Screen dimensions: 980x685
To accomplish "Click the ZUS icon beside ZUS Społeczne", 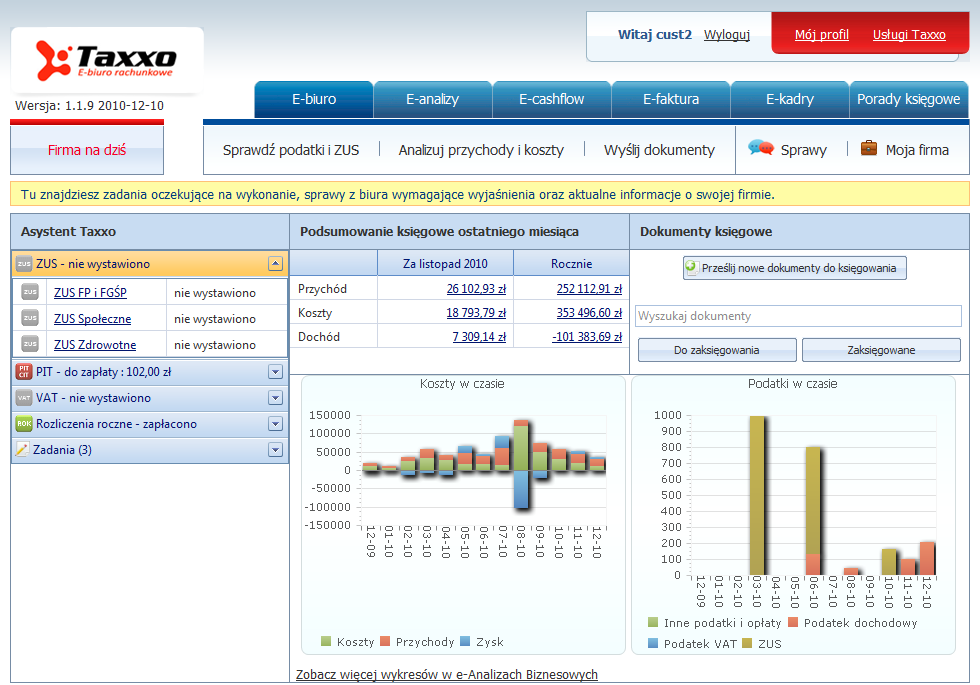I will coord(30,318).
